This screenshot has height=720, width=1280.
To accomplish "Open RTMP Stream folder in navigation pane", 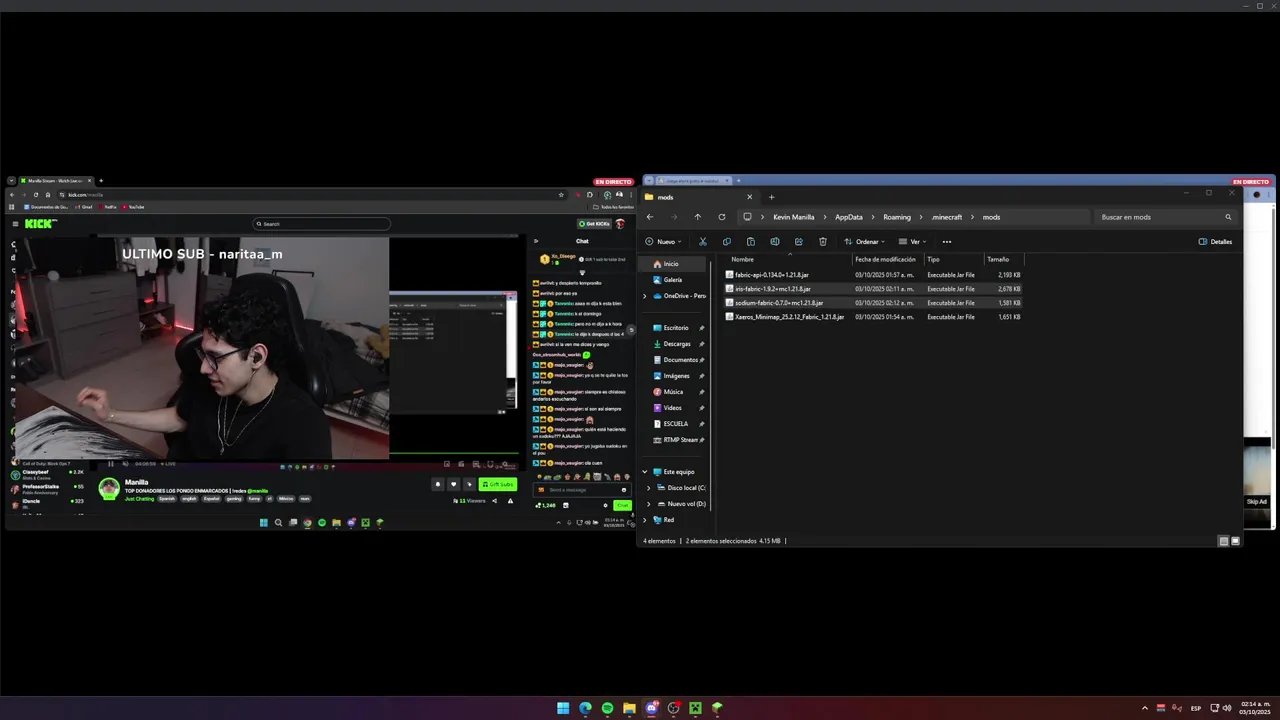I will (x=680, y=440).
